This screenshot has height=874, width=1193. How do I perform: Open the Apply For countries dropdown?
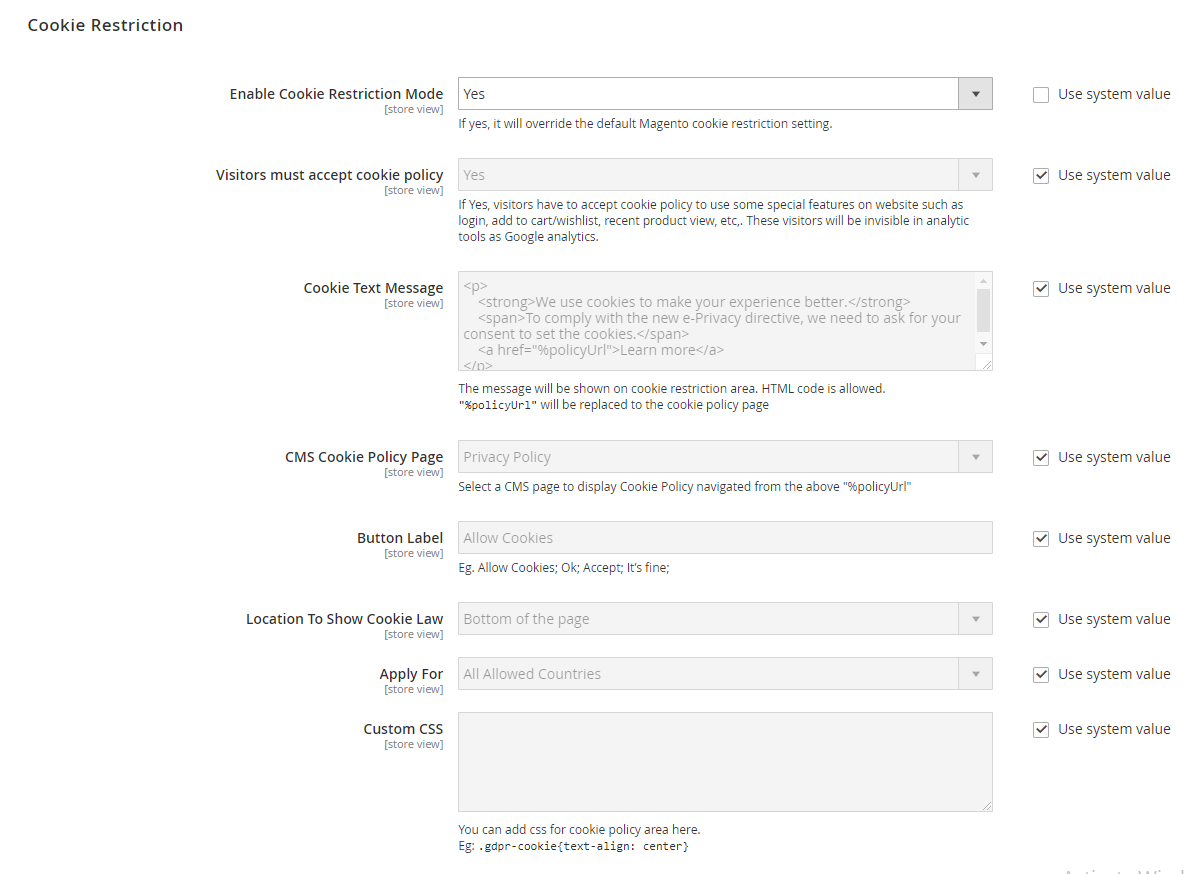tap(724, 674)
